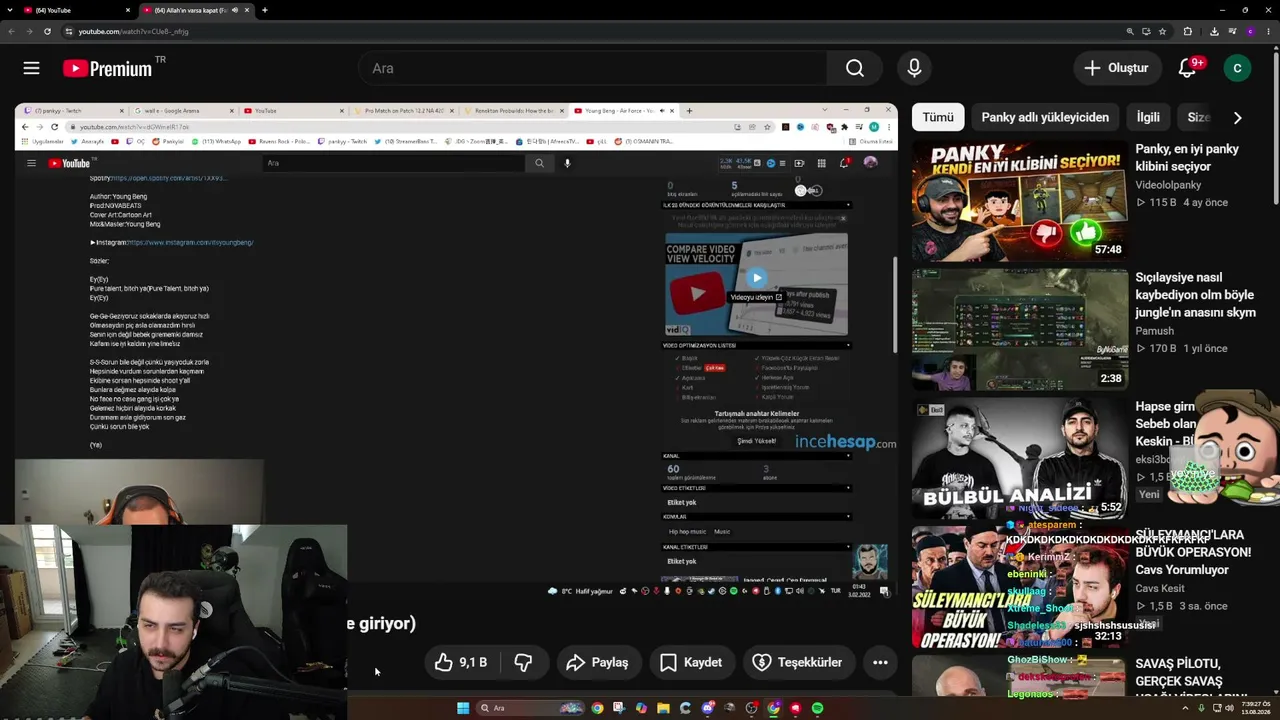Screen dimensions: 1280x720
Task: Open the account avatar menu labeled C
Action: (x=1237, y=68)
